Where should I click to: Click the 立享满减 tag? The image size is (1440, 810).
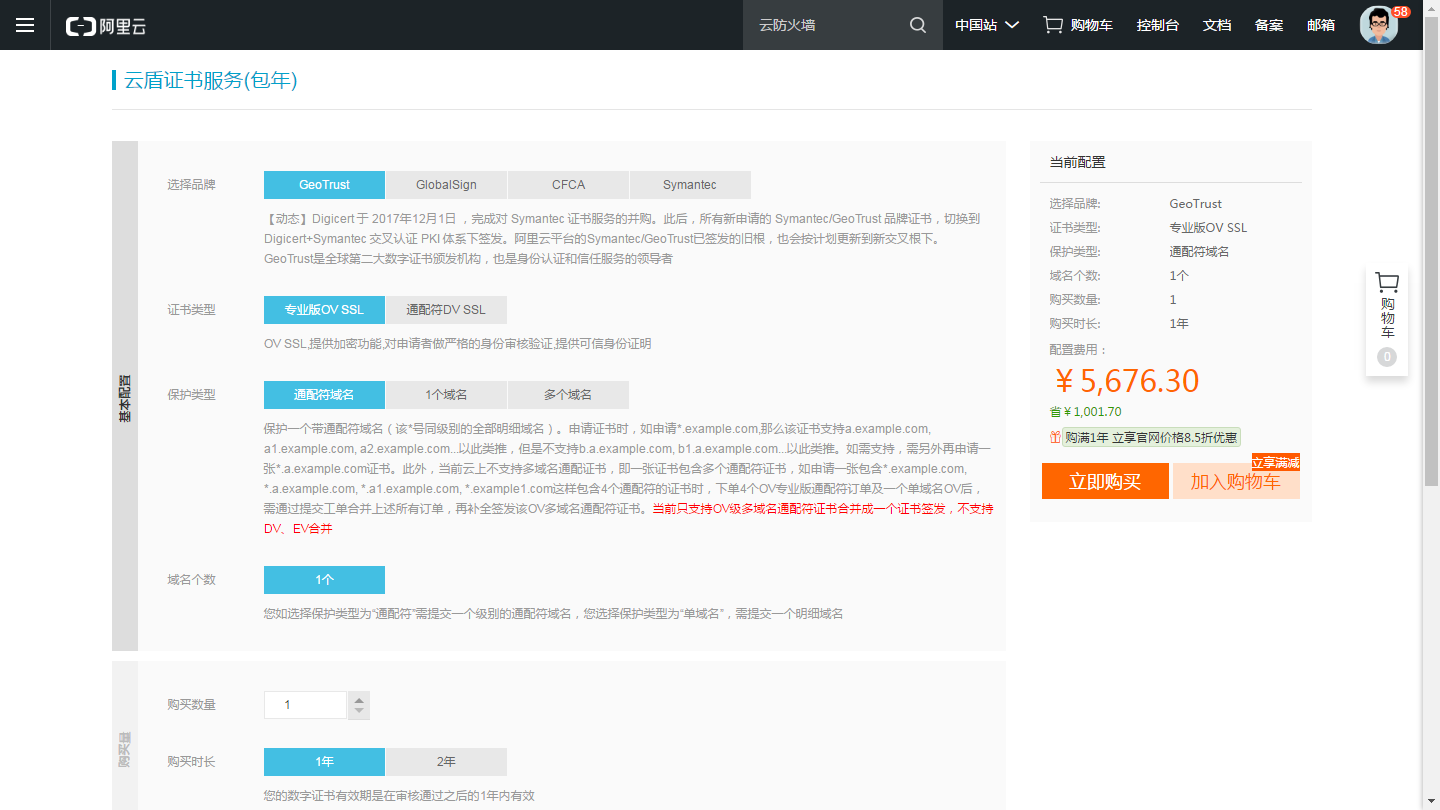coord(1276,462)
